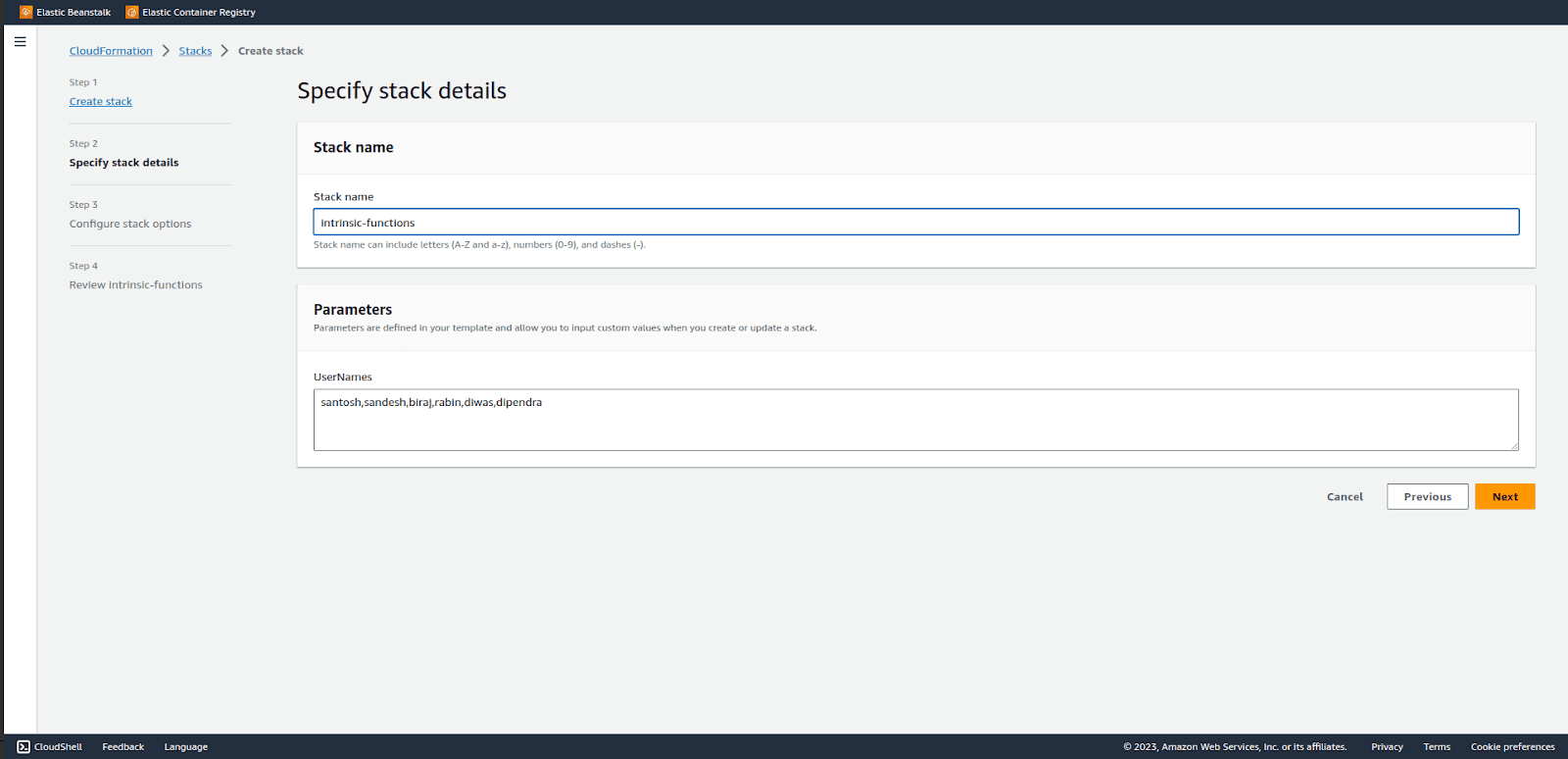Open CloudShell terminal icon
1568x759 pixels.
[x=24, y=746]
